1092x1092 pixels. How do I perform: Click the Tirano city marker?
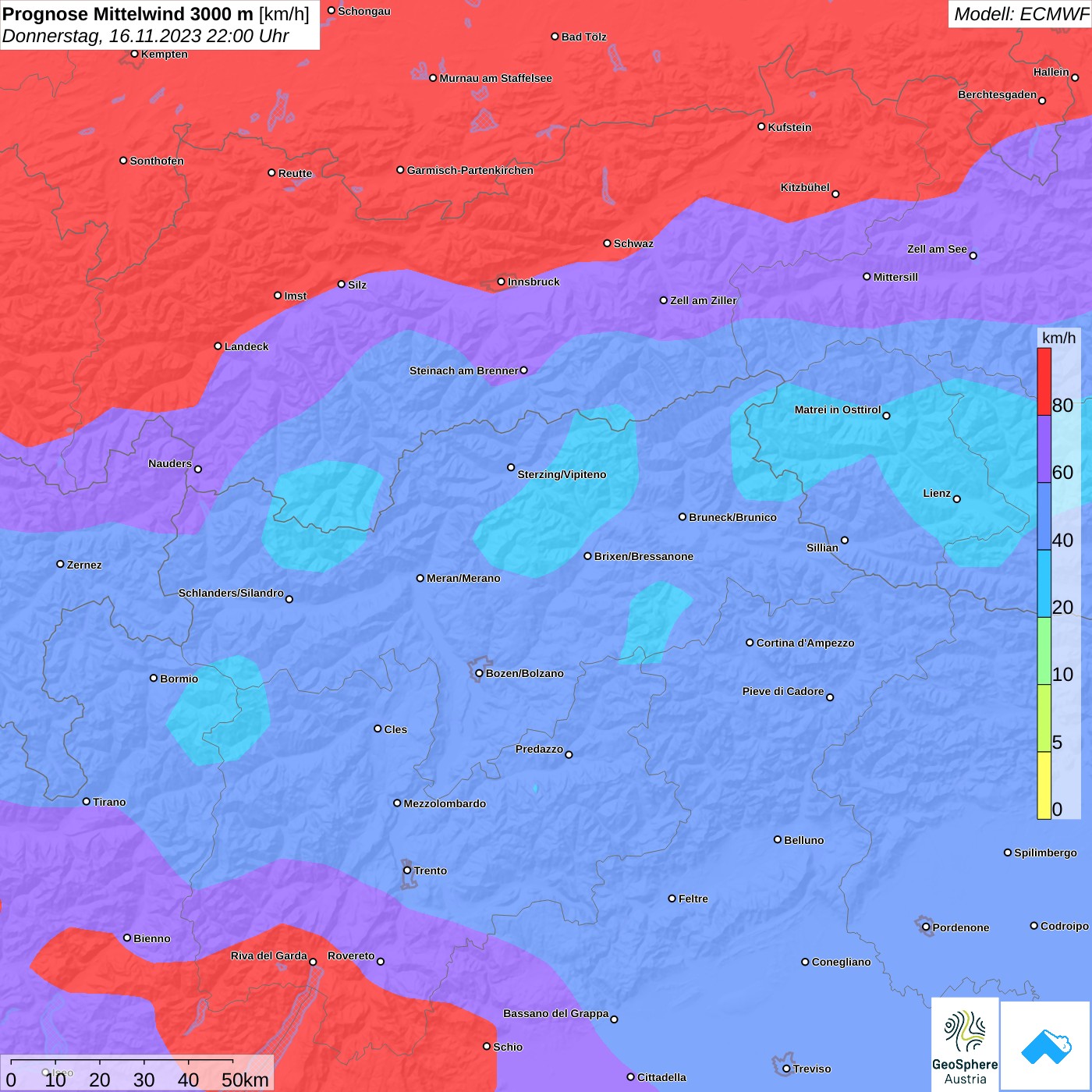87,801
